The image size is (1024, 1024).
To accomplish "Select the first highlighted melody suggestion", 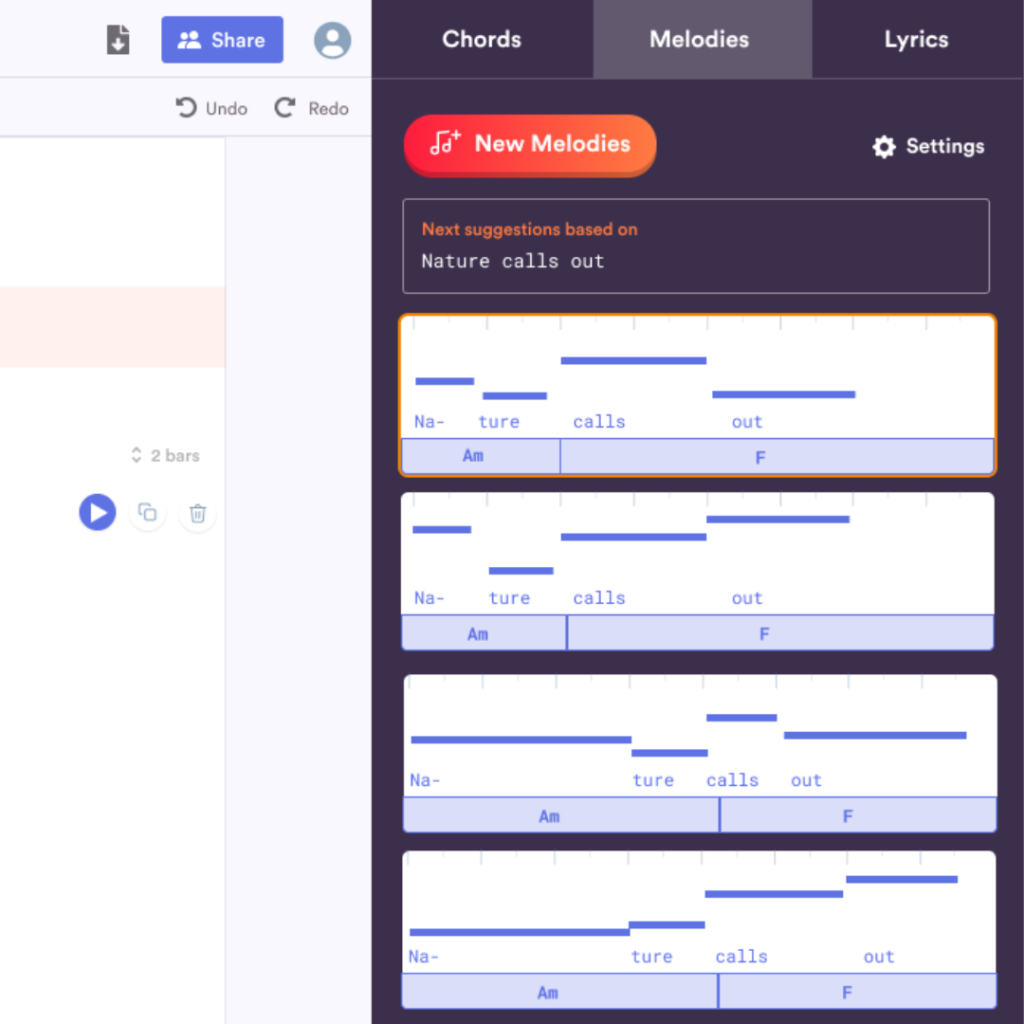I will (697, 394).
